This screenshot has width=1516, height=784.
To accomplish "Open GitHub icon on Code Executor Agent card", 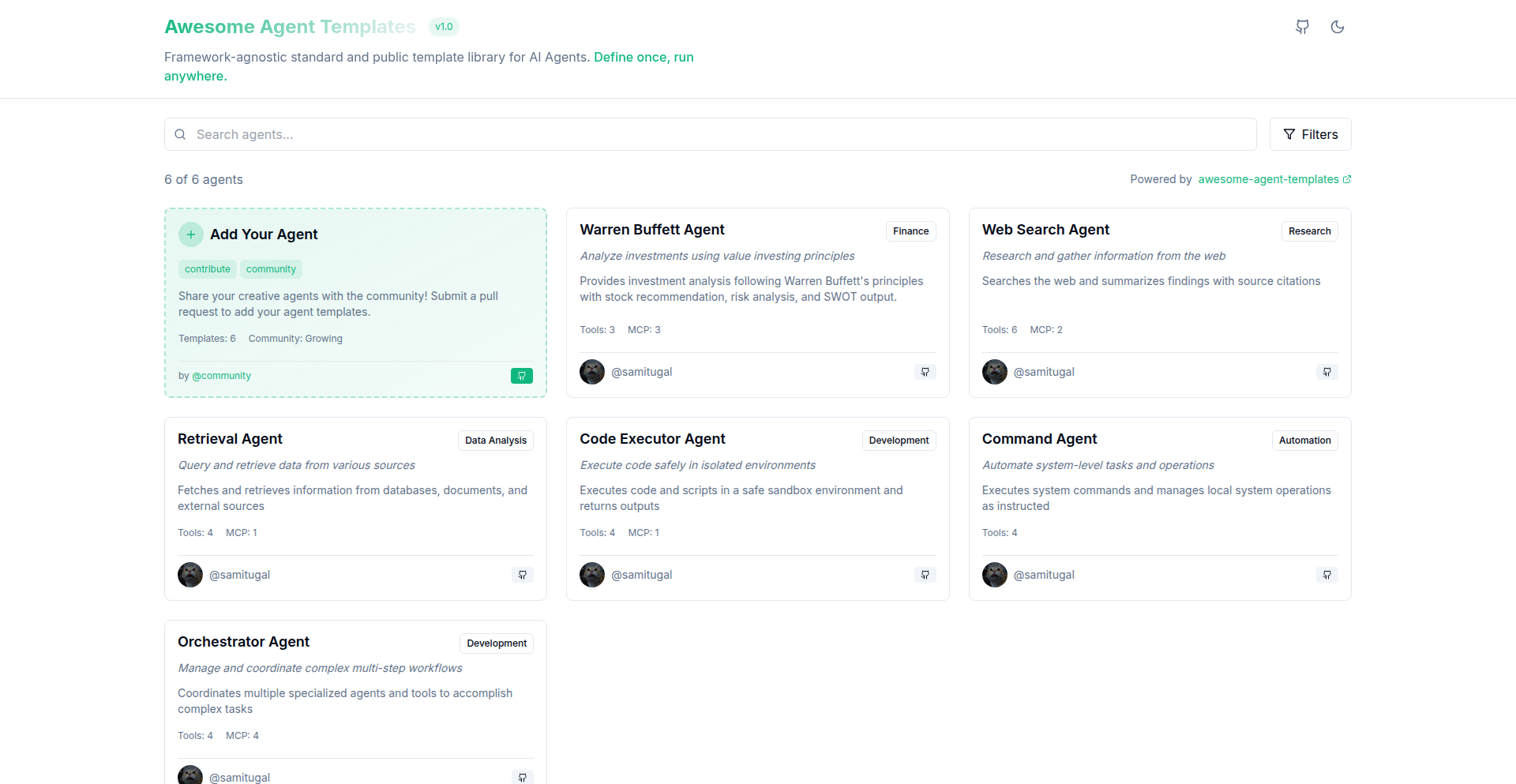I will click(925, 575).
